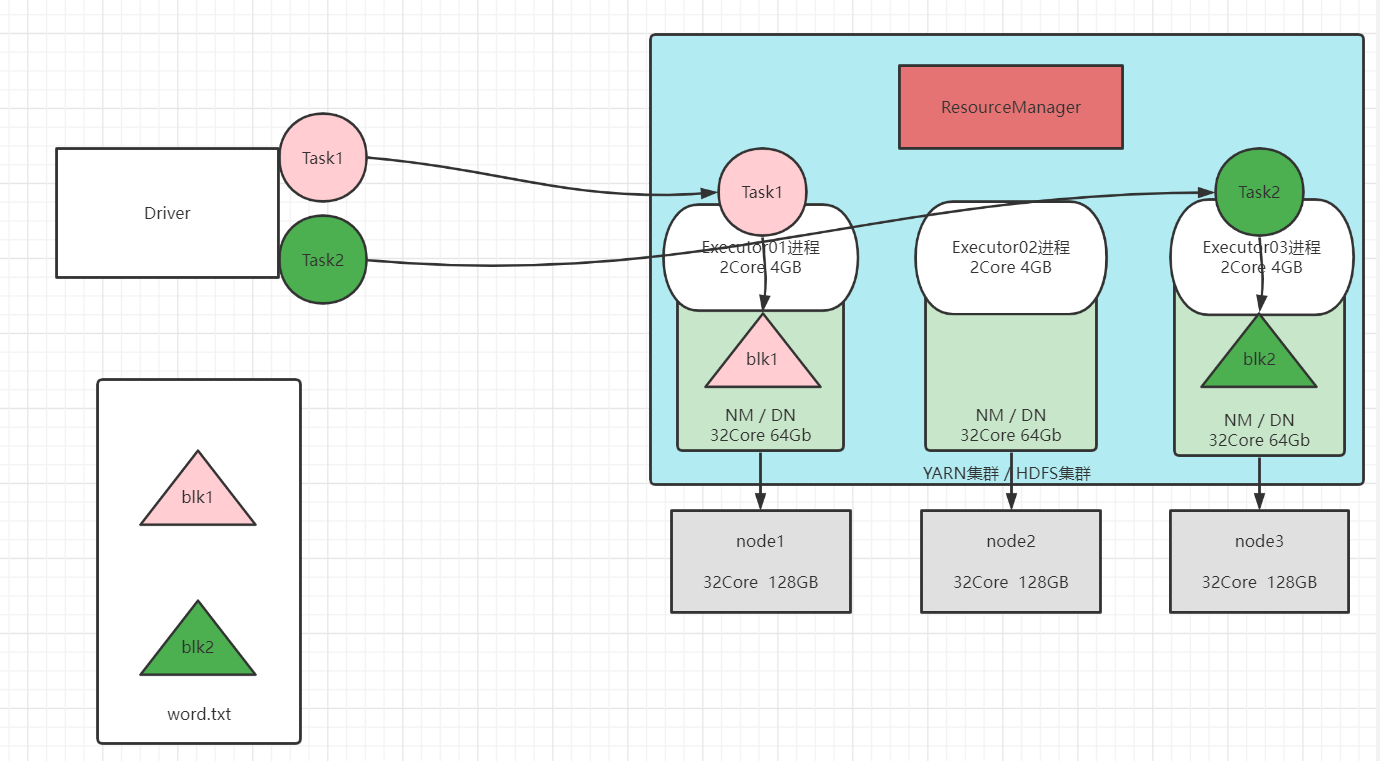Viewport: 1380px width, 761px height.
Task: Click NM / DN label below blk2 triangle
Action: 1259,420
